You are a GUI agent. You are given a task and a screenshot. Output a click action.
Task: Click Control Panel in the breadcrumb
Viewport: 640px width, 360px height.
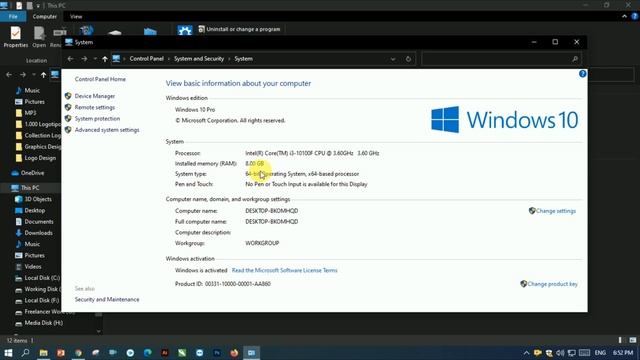coord(147,59)
